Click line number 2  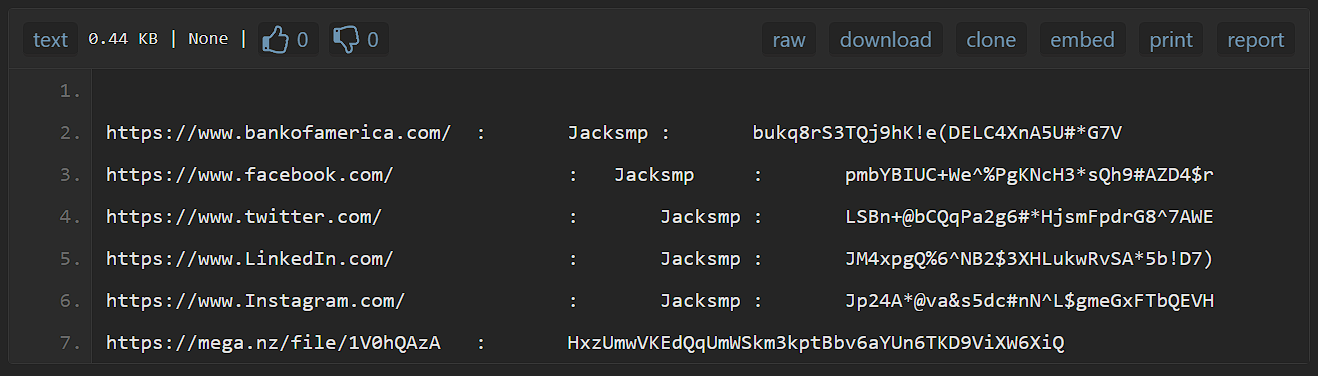click(69, 133)
